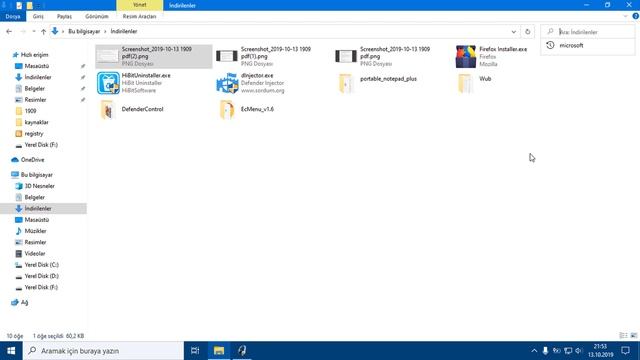This screenshot has height=360, width=640.
Task: Click the forward navigation arrow
Action: tap(23, 31)
